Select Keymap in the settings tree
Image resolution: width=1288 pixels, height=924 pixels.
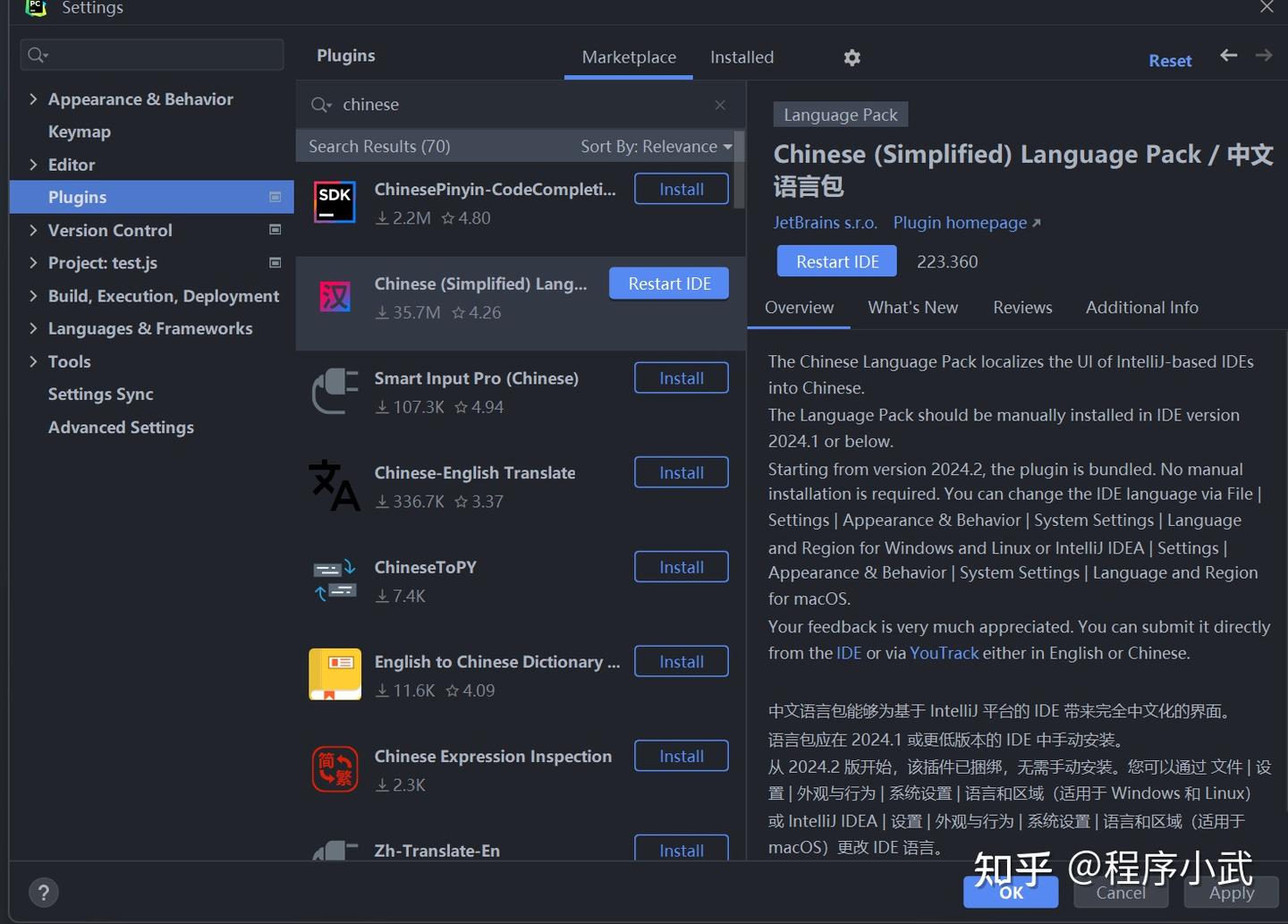coord(80,131)
